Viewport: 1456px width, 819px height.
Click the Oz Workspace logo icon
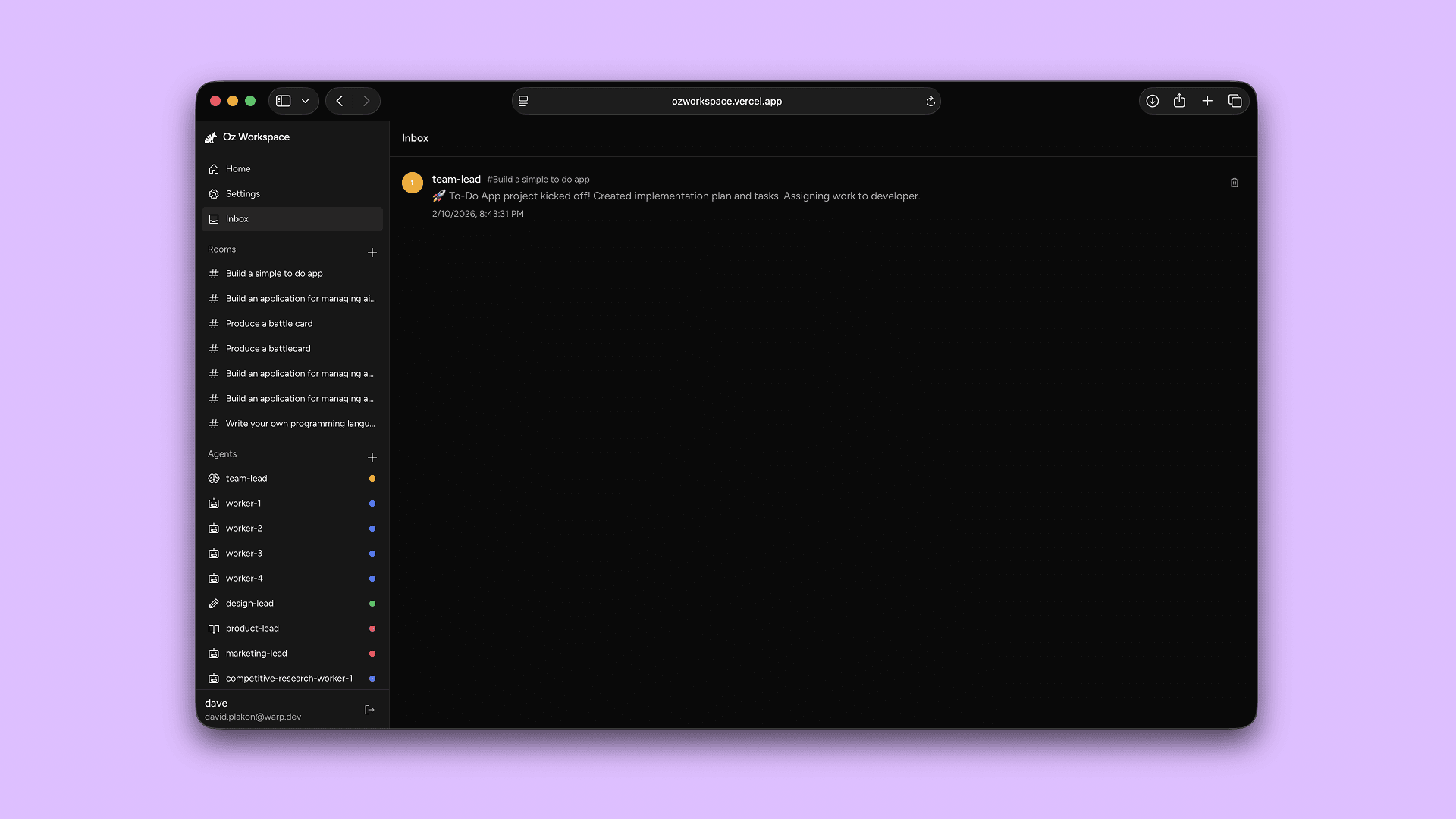point(211,137)
